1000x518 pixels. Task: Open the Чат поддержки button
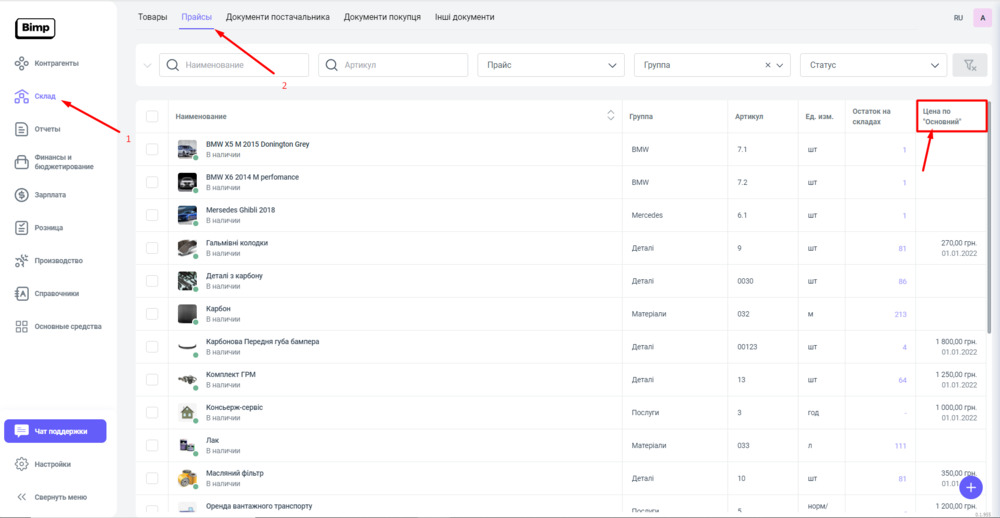(55, 431)
